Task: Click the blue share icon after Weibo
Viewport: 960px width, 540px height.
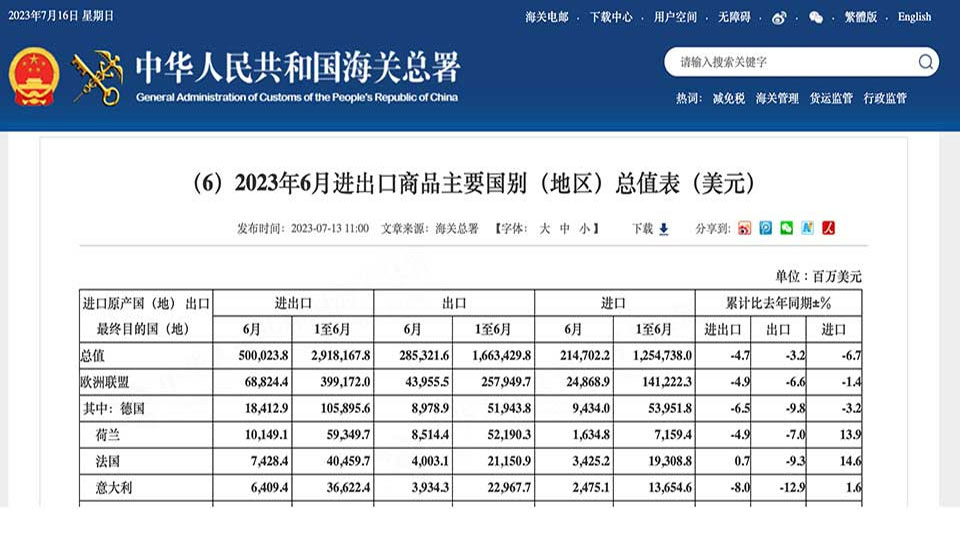Action: [x=765, y=228]
